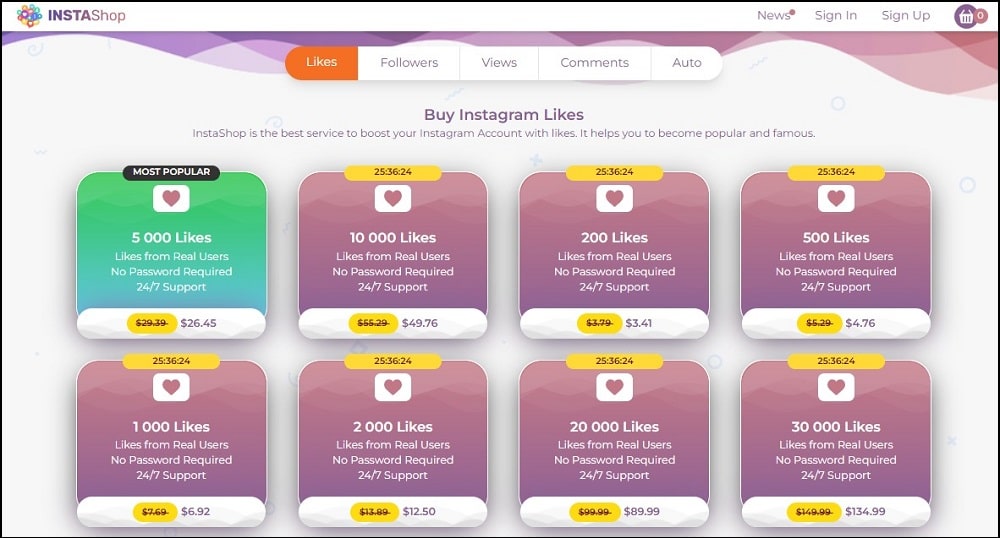The height and width of the screenshot is (538, 1000).
Task: Click the Most Popular badge
Action: (x=171, y=172)
